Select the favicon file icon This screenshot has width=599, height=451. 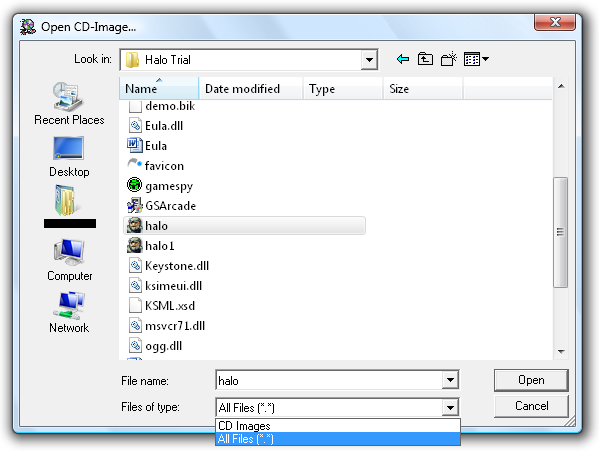[x=134, y=165]
